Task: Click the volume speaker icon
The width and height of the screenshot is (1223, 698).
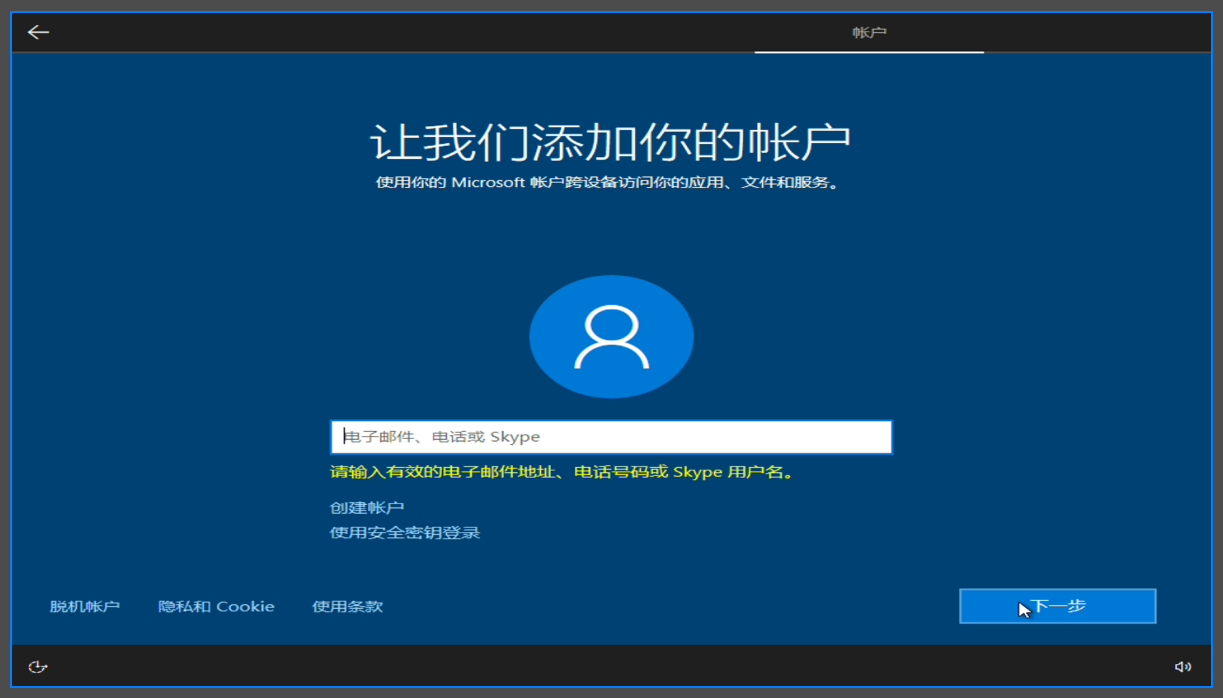Action: click(x=1183, y=667)
